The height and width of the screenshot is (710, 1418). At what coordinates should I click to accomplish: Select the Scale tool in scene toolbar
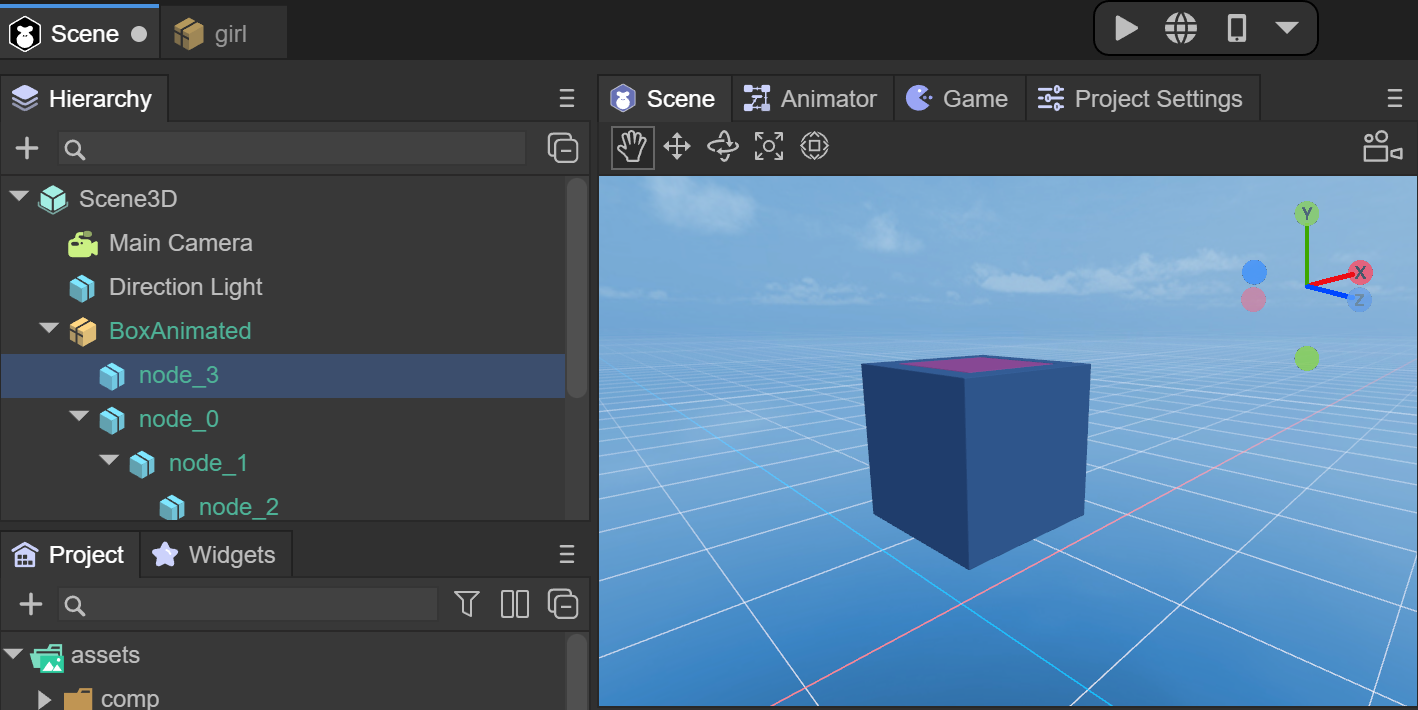[768, 148]
